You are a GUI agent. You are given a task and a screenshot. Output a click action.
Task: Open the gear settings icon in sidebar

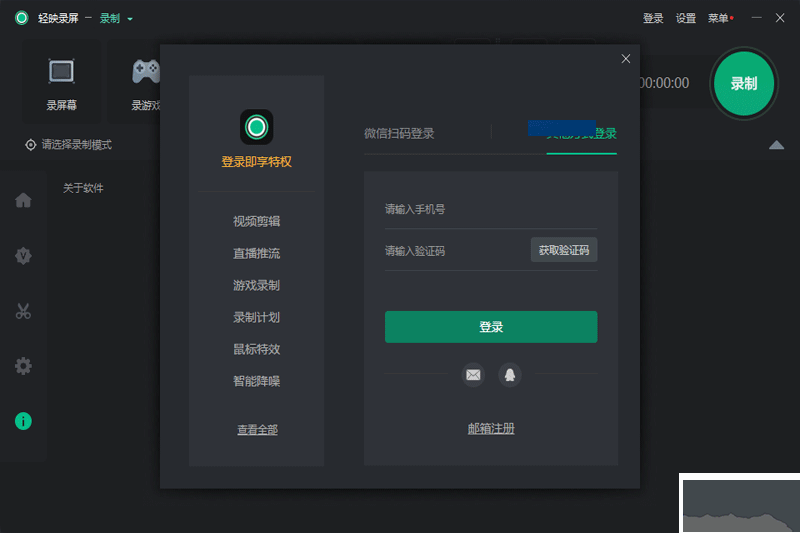[x=23, y=366]
